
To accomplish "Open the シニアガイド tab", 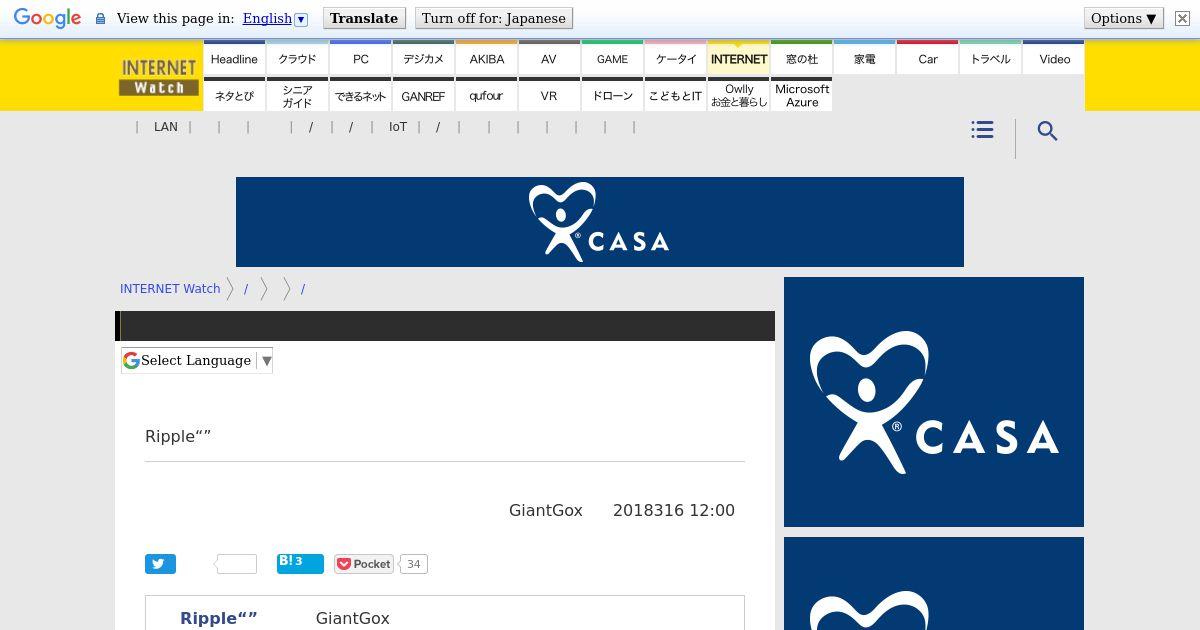I will click(297, 95).
